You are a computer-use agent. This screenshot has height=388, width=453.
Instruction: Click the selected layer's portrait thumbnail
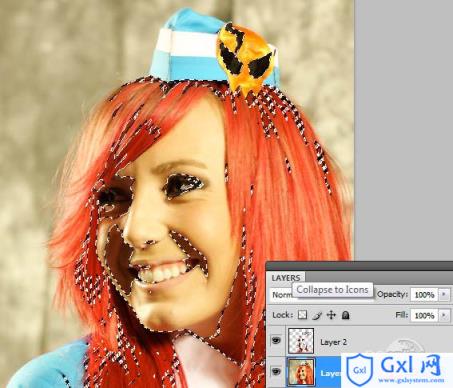click(x=301, y=372)
